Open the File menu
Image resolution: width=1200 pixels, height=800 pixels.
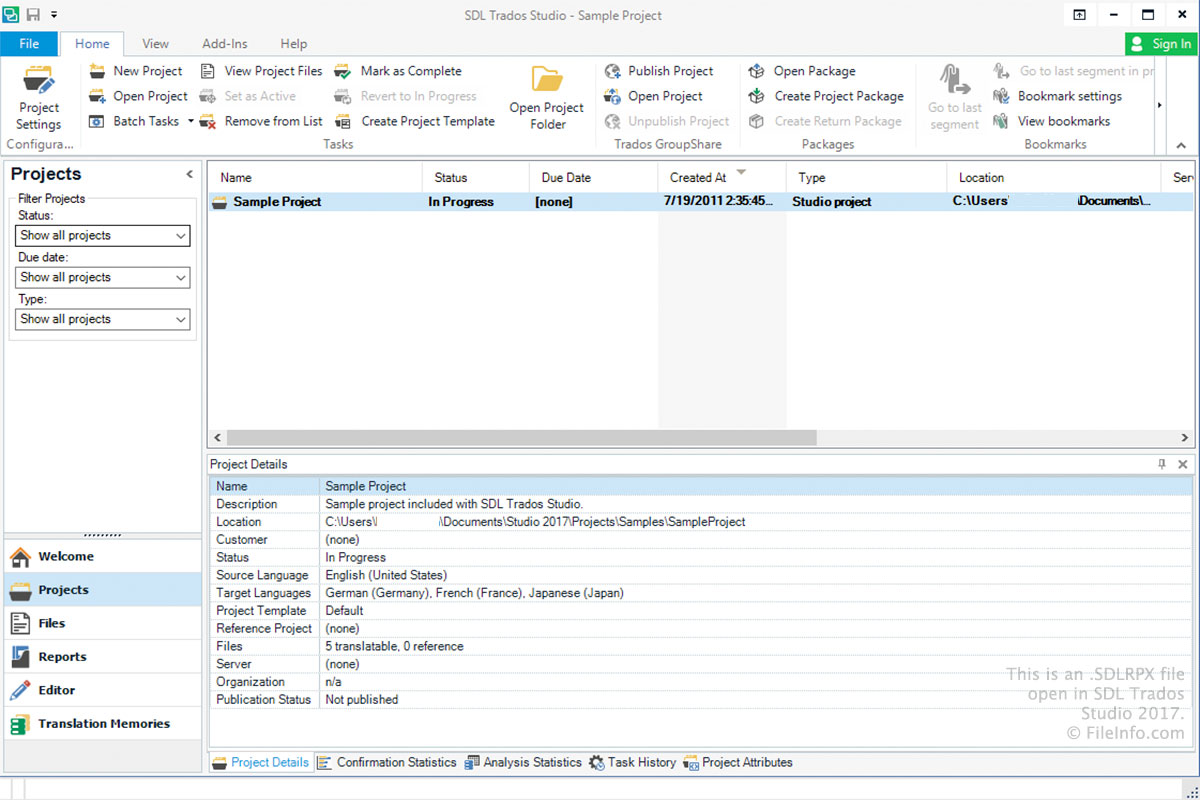[x=29, y=44]
